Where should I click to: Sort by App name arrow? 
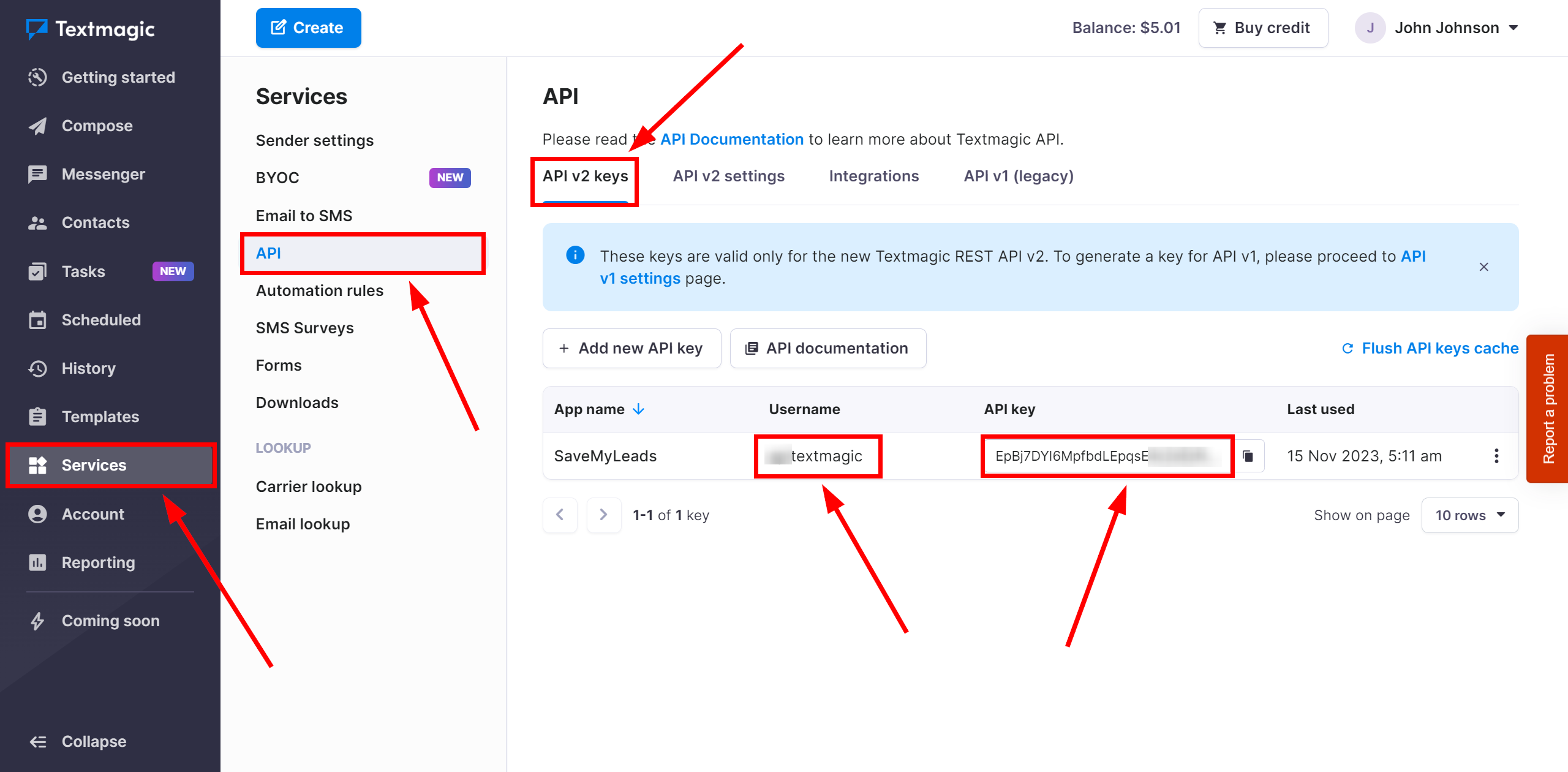tap(639, 409)
